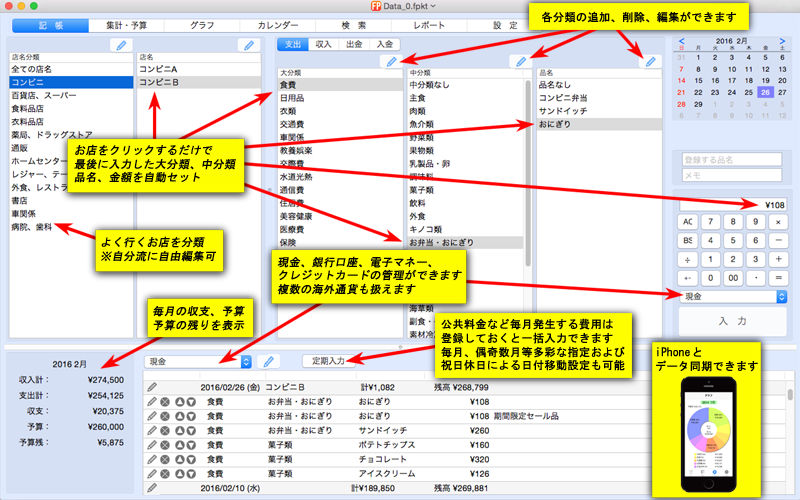Select コンビニ弁当 in the 品名 list

(599, 98)
